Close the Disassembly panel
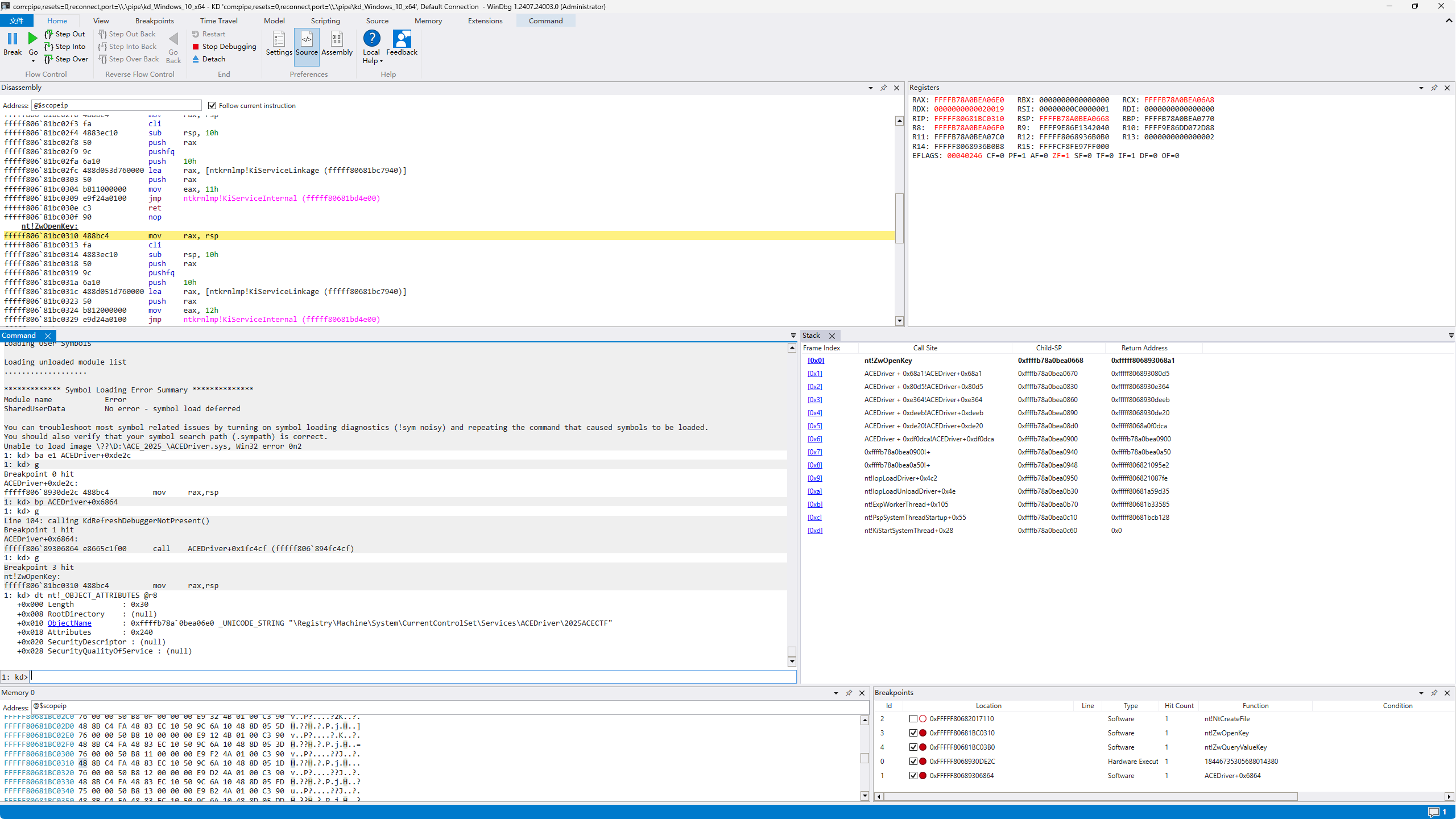The image size is (1456, 819). (x=897, y=88)
